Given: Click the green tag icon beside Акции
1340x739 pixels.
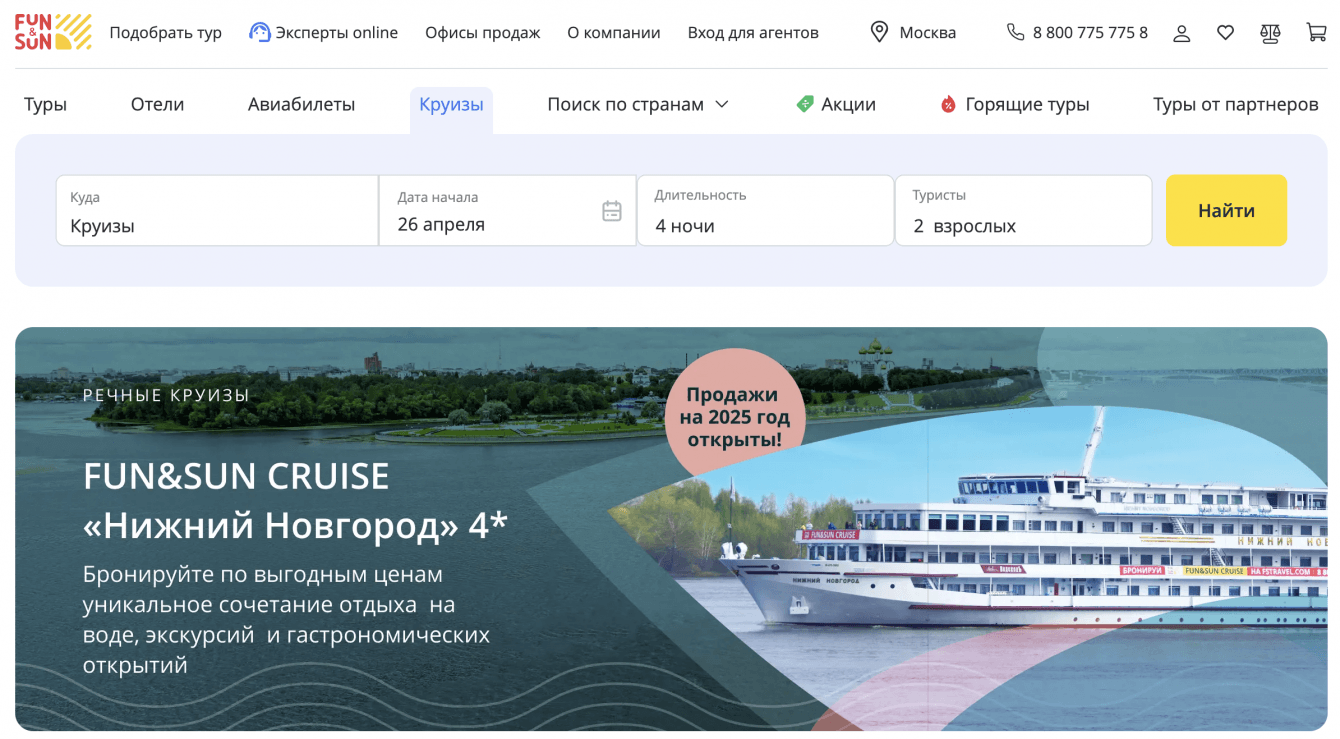Looking at the screenshot, I should pyautogui.click(x=805, y=104).
